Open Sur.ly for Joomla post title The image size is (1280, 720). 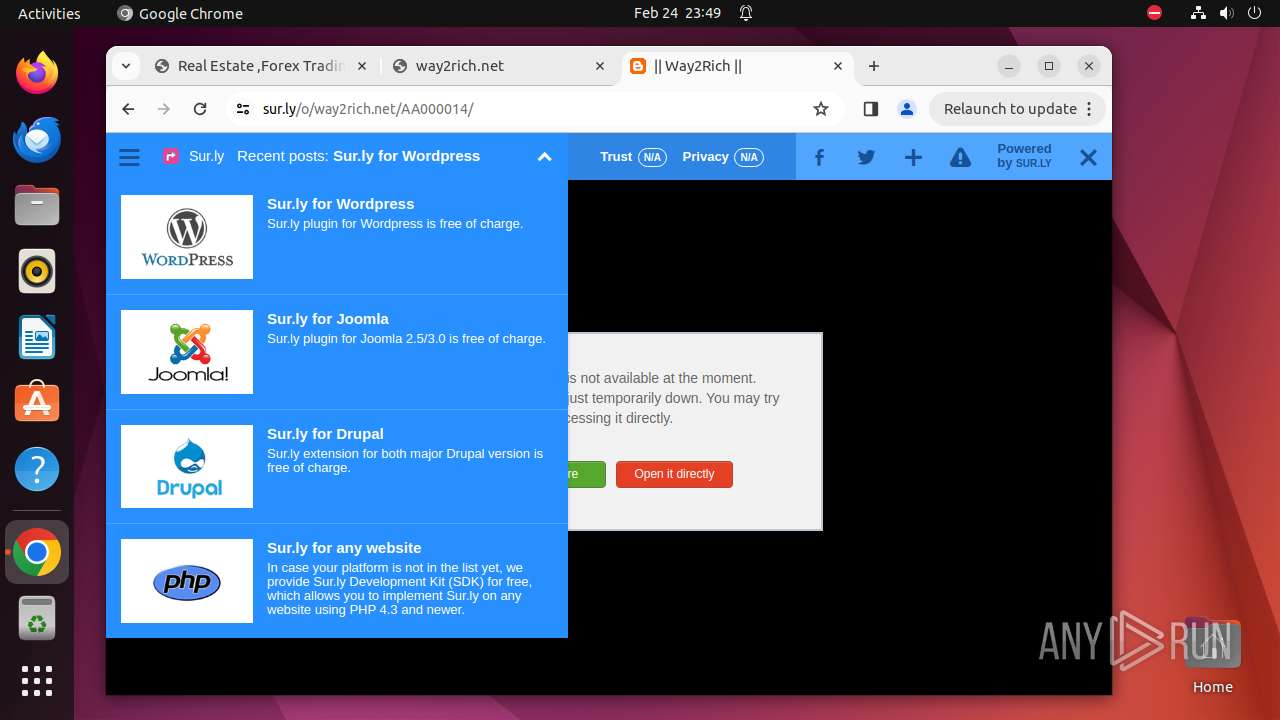328,319
